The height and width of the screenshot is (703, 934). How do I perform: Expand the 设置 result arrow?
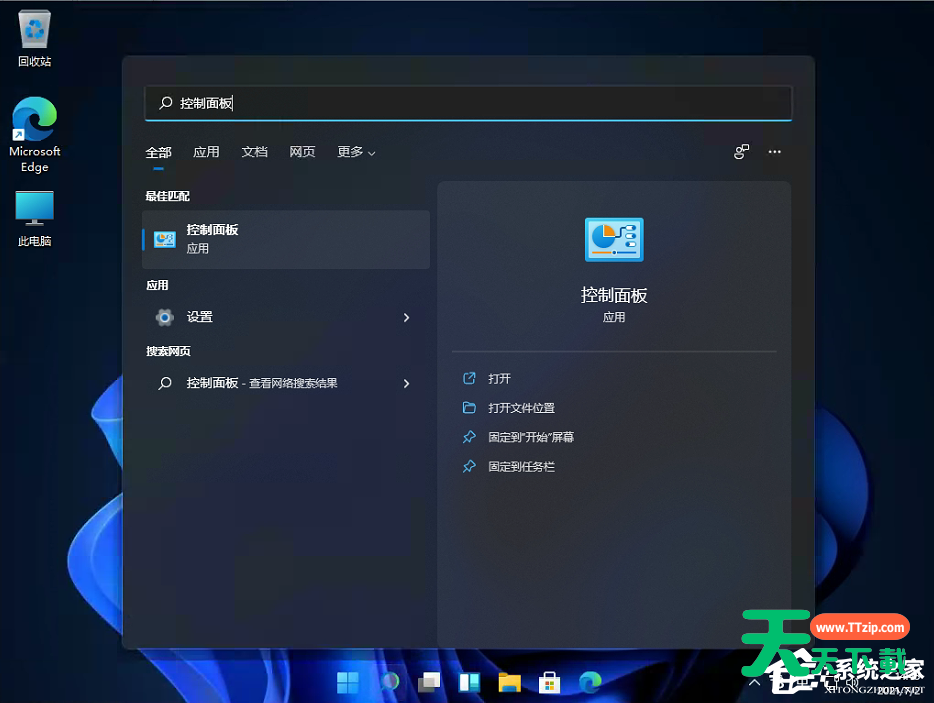point(406,318)
